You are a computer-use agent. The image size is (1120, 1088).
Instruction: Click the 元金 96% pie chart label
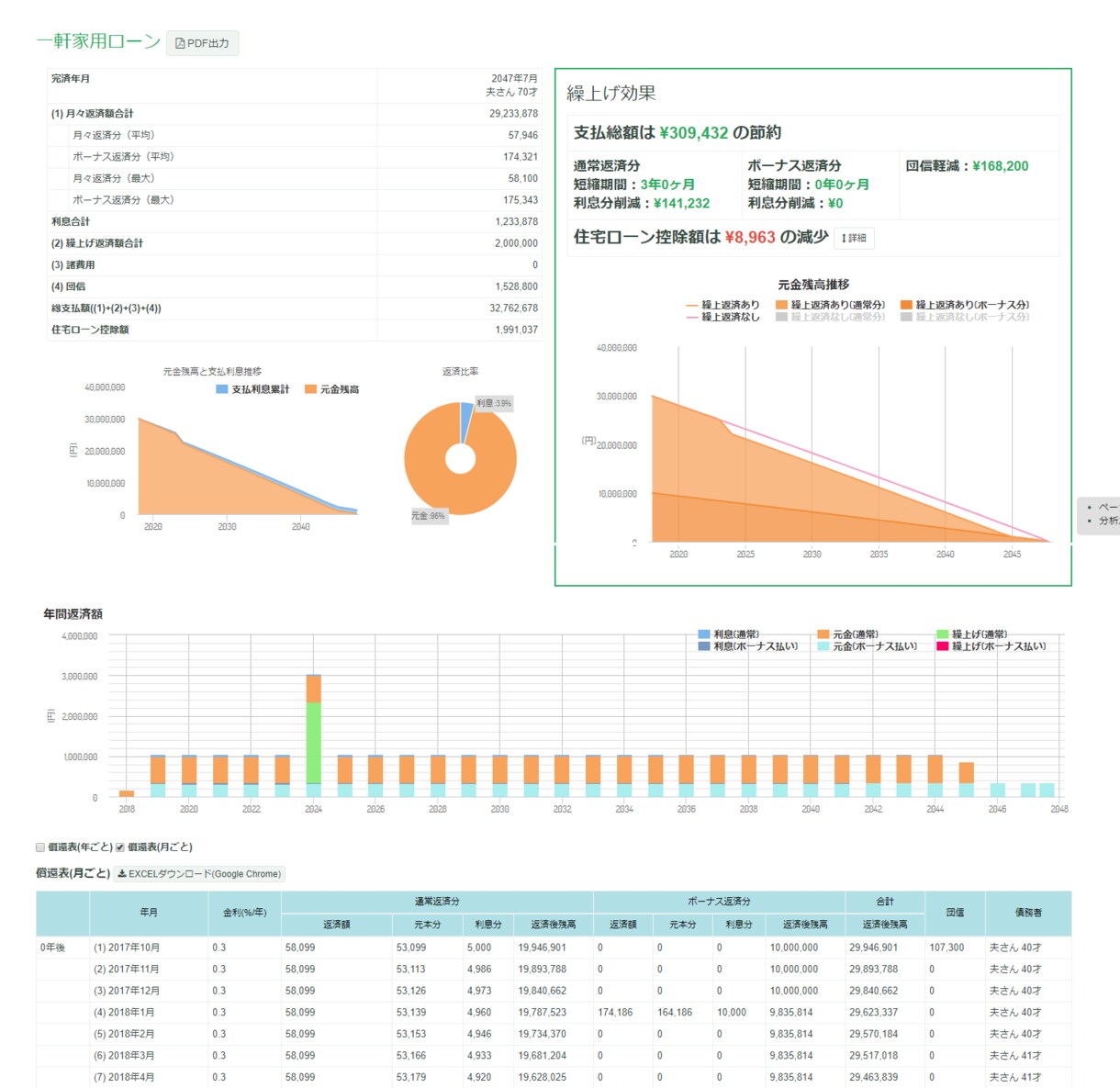429,516
